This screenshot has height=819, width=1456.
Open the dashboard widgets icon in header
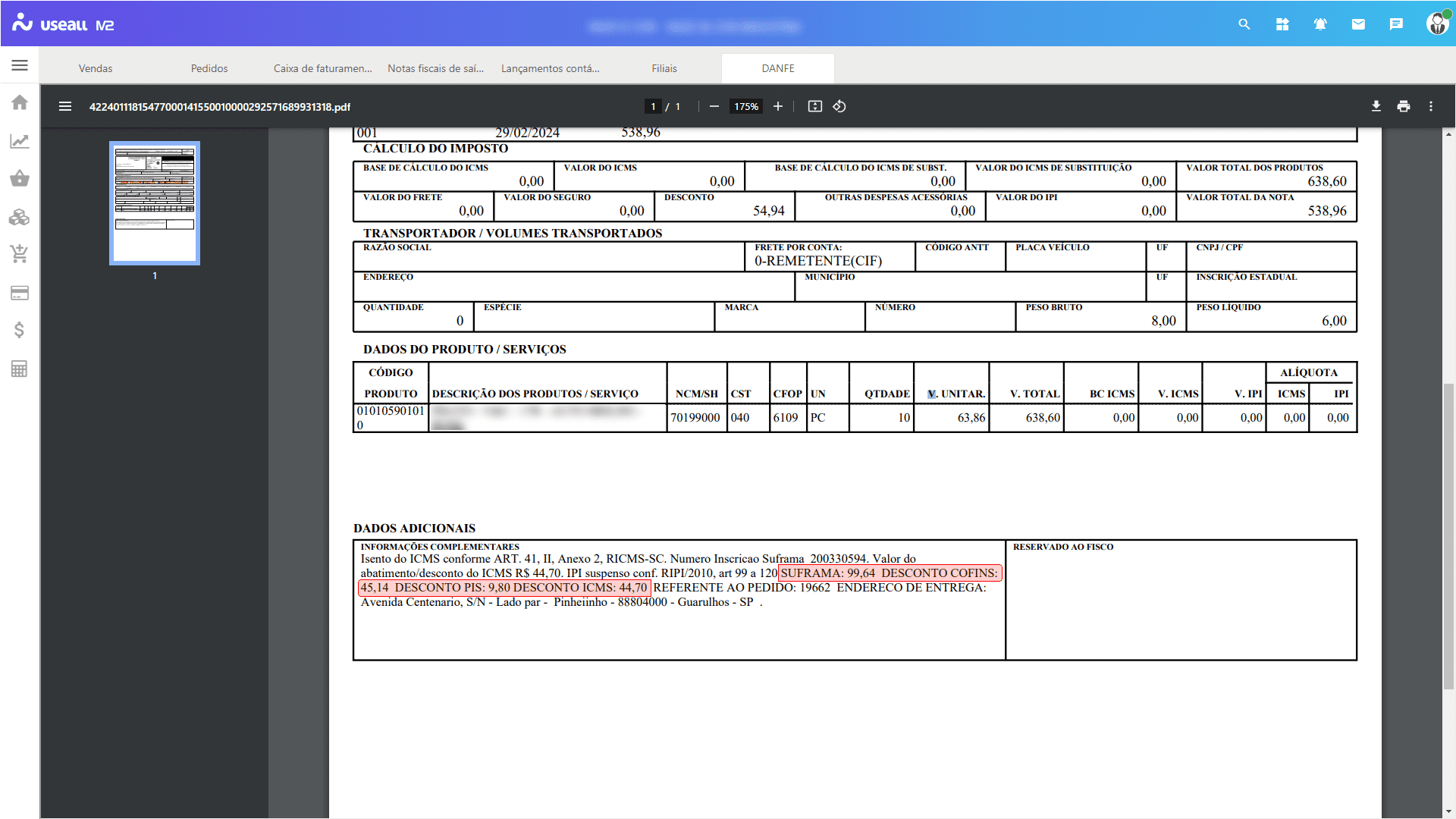[x=1282, y=24]
